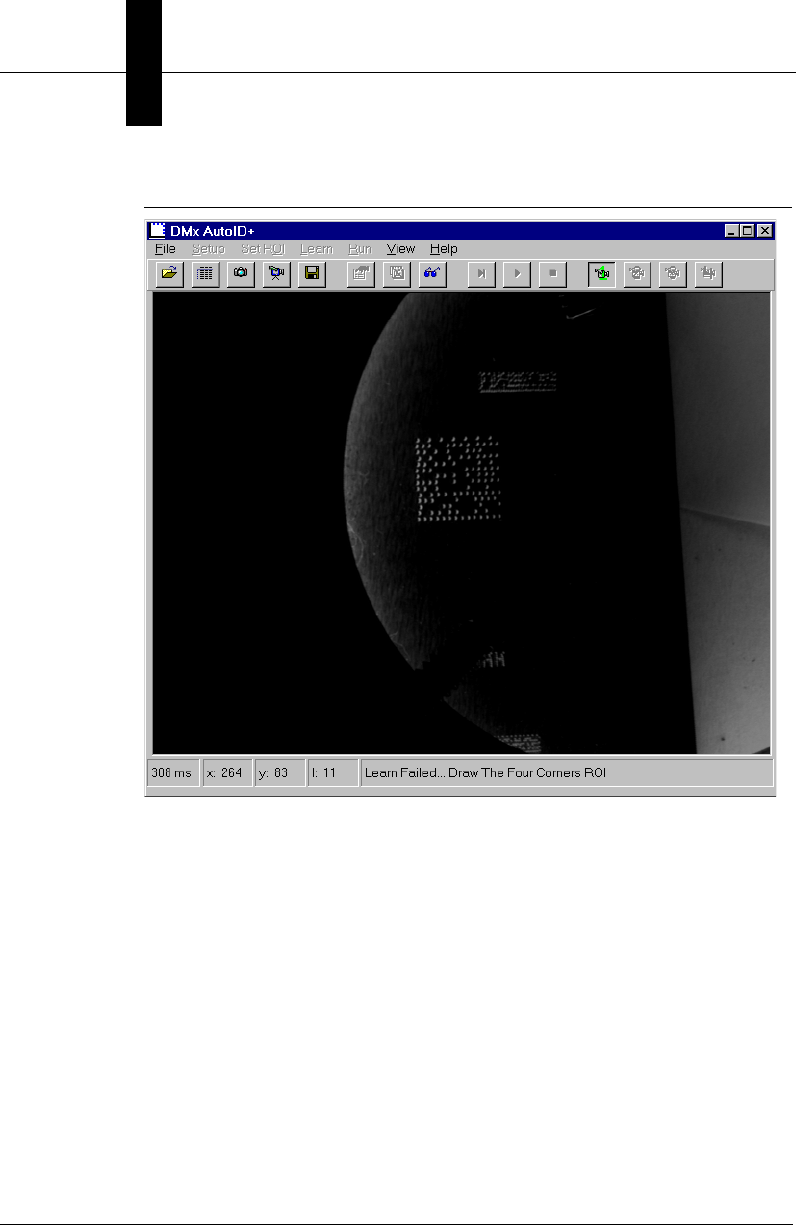Click the DMx AutoID+ title bar icon

(x=157, y=230)
